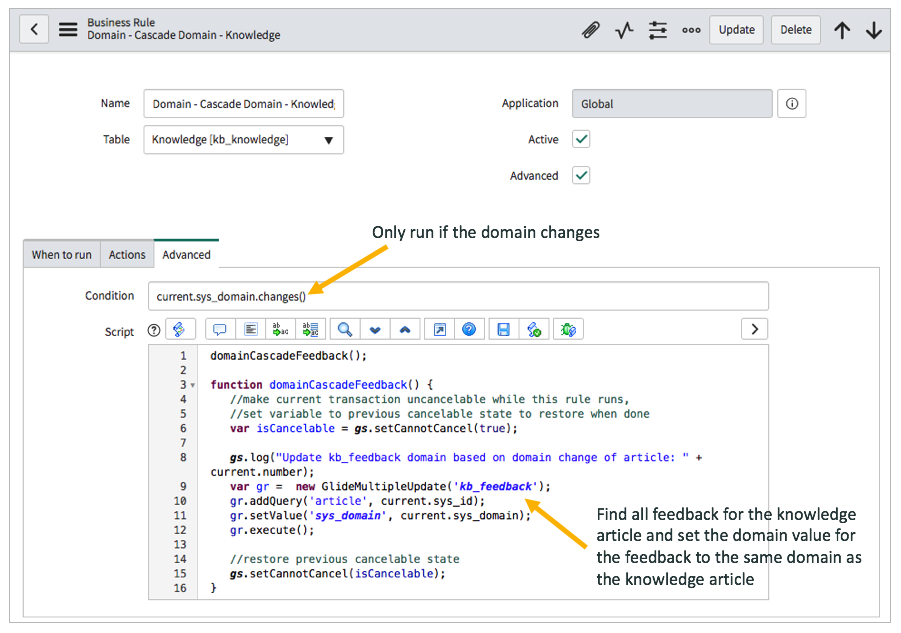Open the more options ellipsis menu
This screenshot has height=633, width=901.
coord(691,30)
